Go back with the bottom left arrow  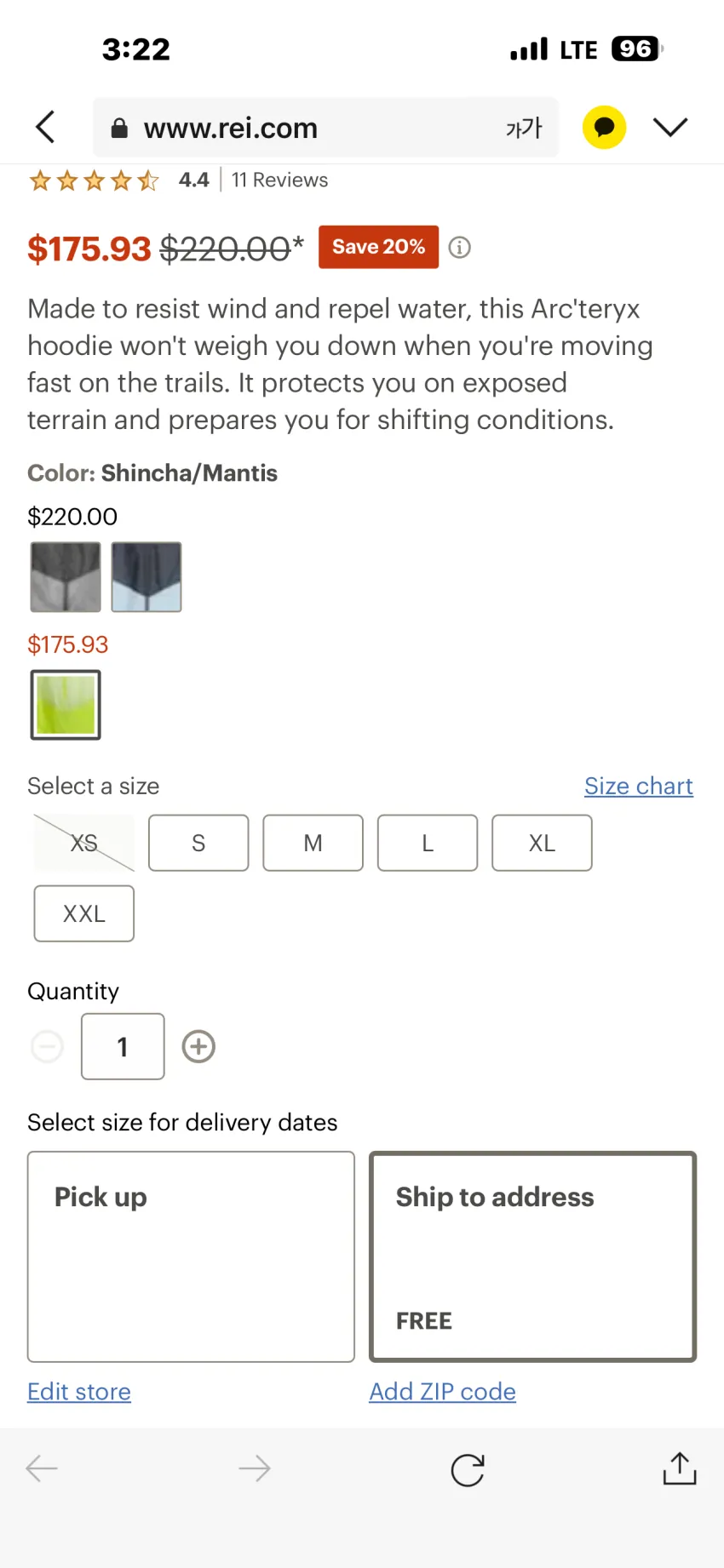coord(42,1468)
